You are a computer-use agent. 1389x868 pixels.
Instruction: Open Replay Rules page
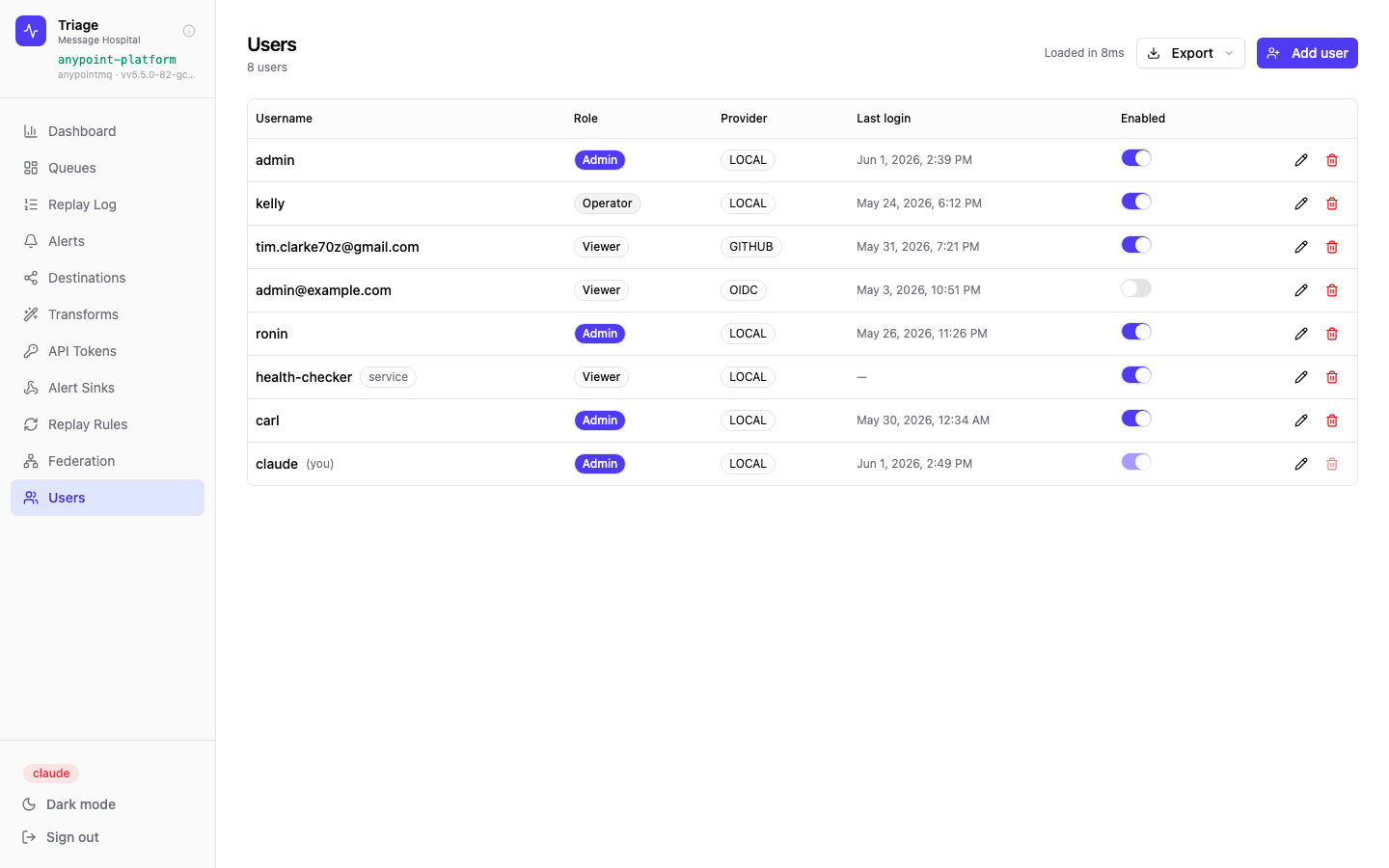click(x=107, y=424)
